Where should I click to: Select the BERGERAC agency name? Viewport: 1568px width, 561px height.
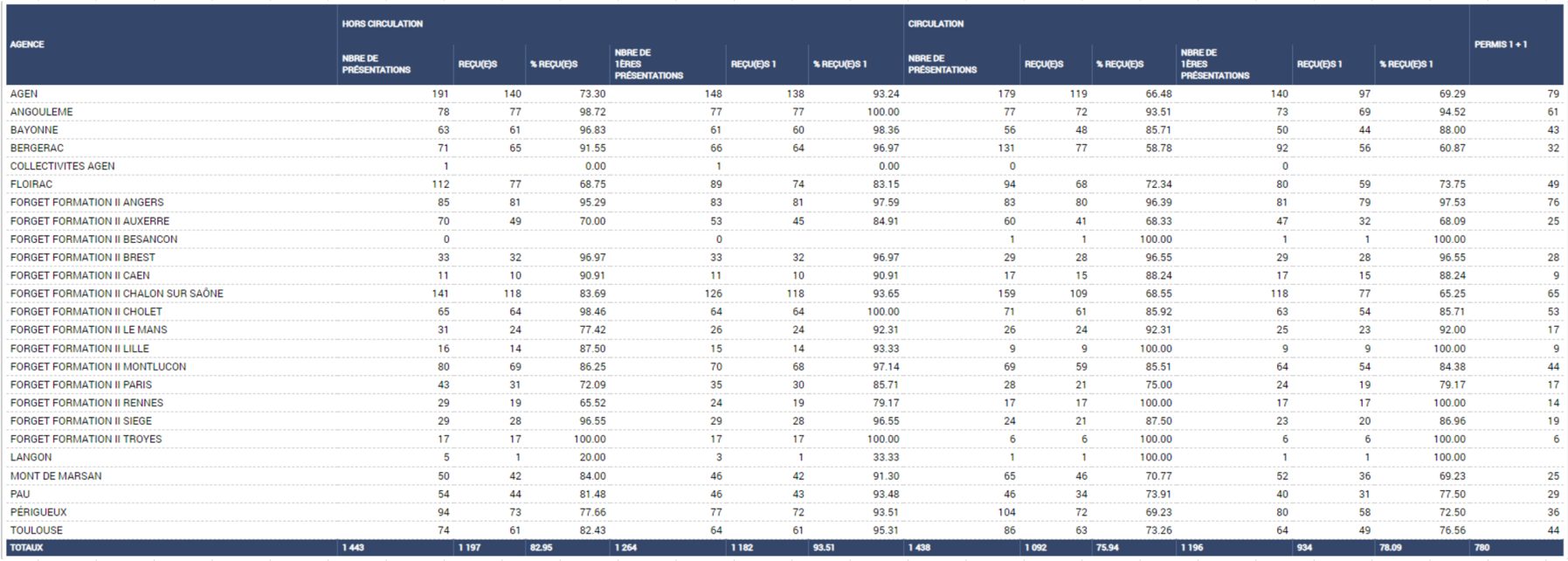pyautogui.click(x=37, y=149)
